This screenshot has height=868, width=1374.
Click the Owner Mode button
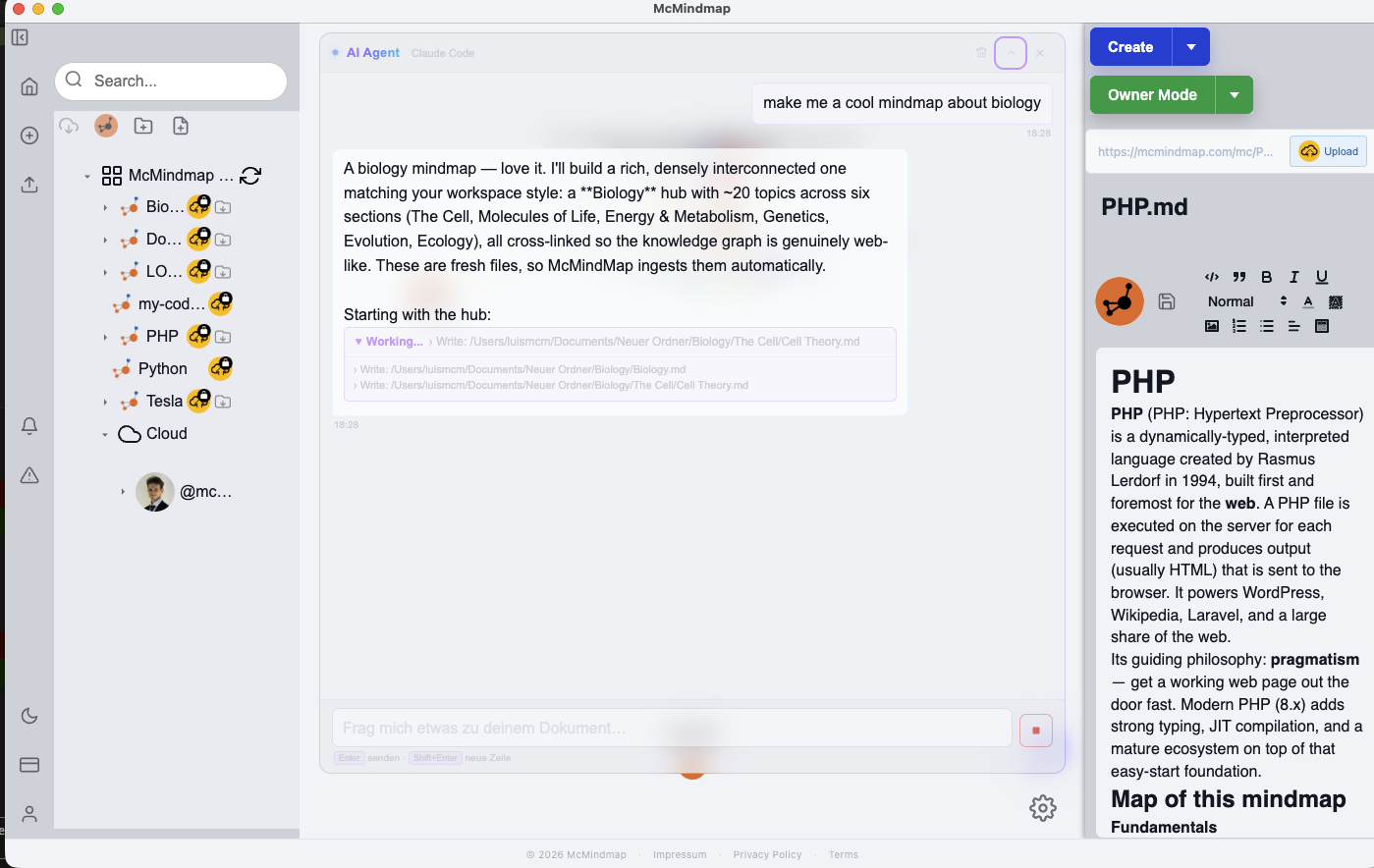1152,95
